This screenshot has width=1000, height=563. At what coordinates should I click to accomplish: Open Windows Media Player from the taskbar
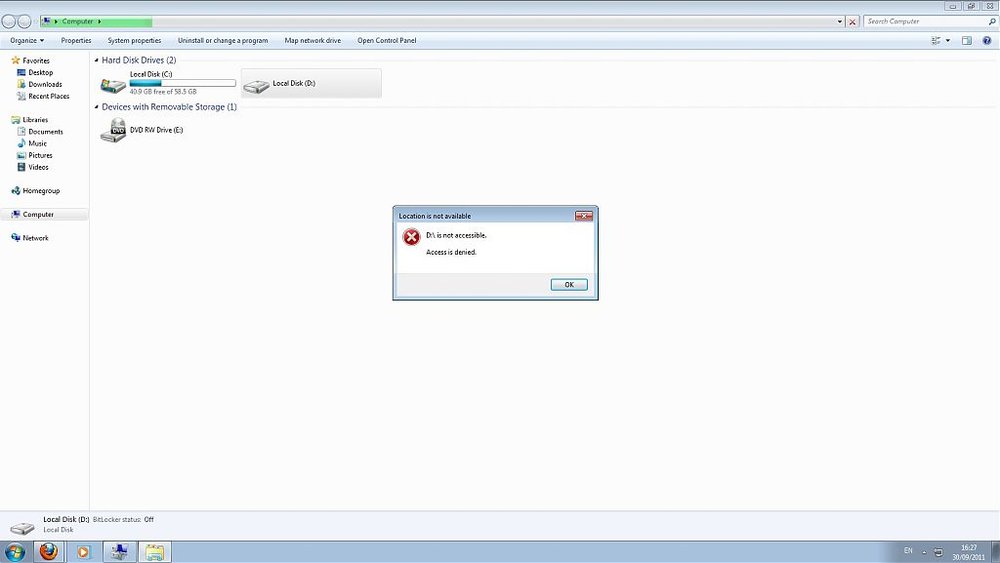point(84,552)
